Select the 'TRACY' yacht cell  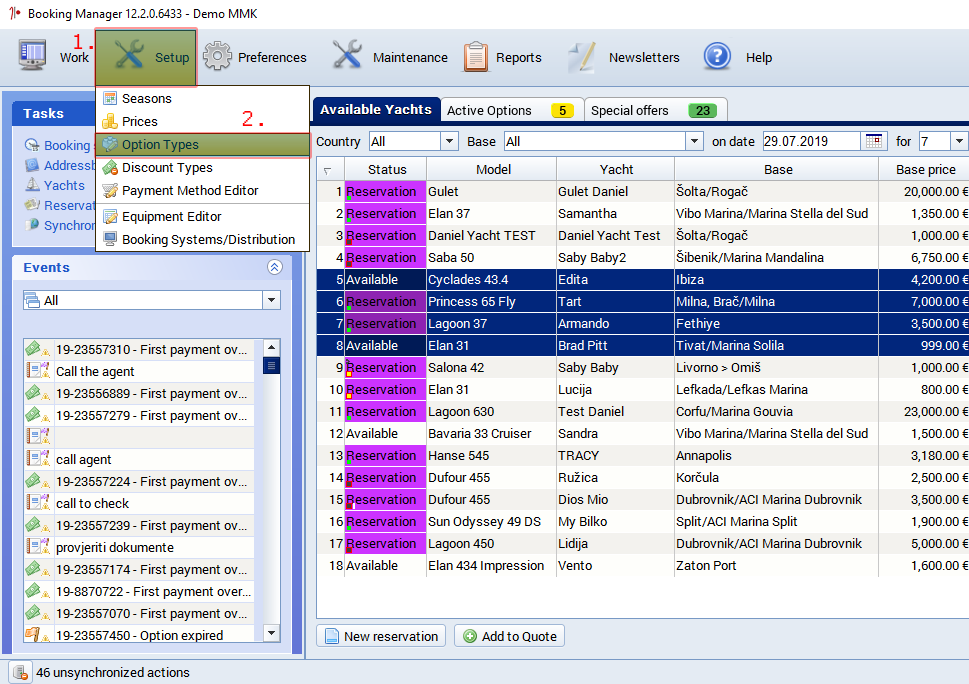click(x=615, y=455)
